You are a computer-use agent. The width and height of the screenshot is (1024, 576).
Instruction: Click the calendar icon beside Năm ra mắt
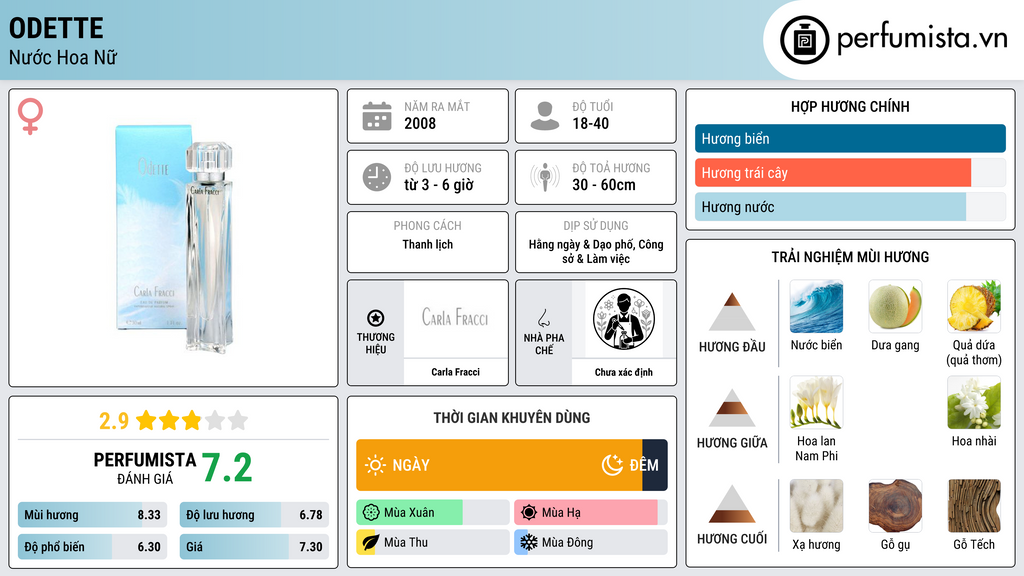(377, 116)
